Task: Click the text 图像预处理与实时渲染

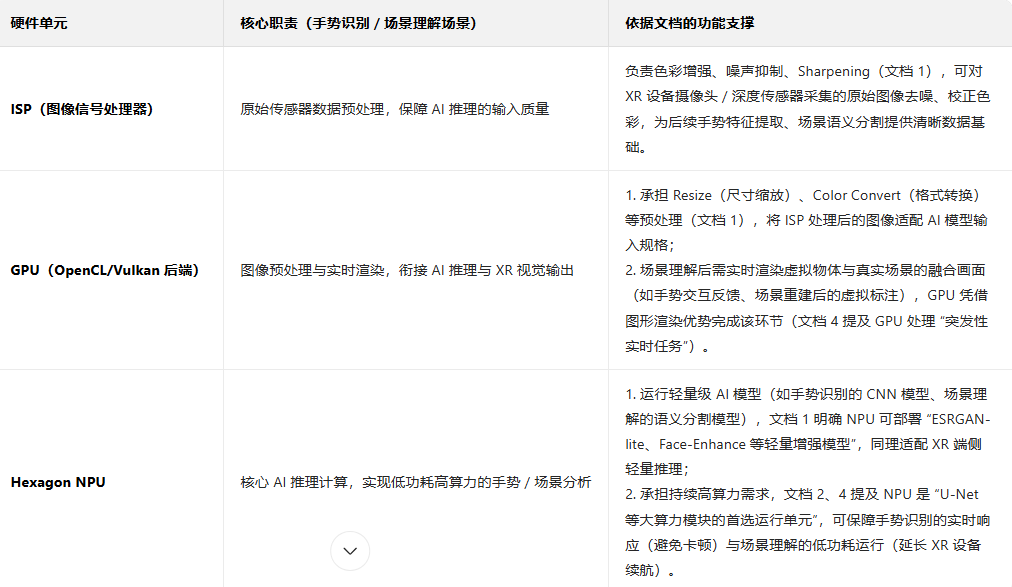Action: tap(312, 270)
